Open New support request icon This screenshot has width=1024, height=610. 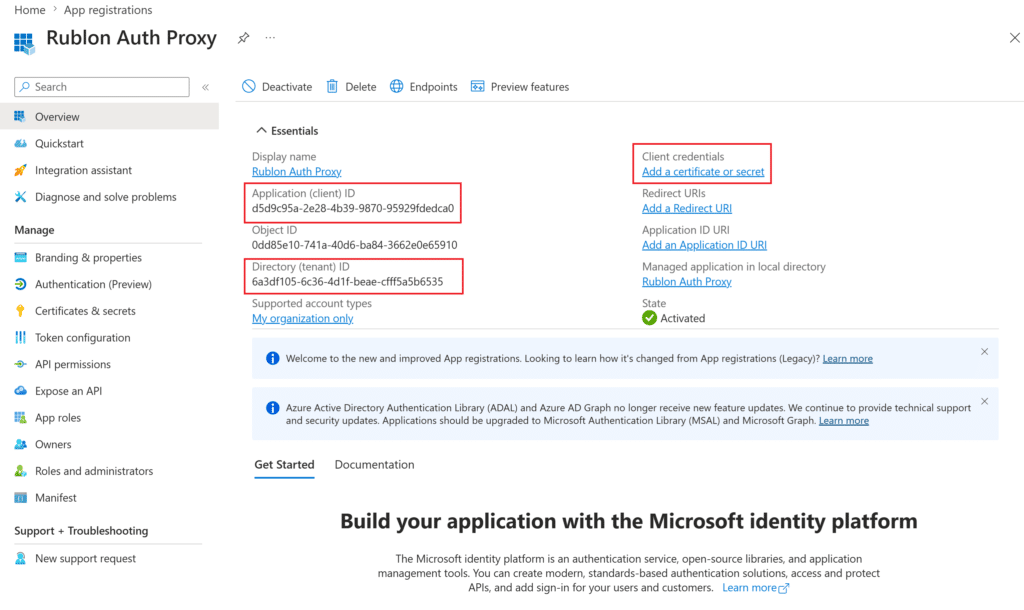pyautogui.click(x=20, y=558)
